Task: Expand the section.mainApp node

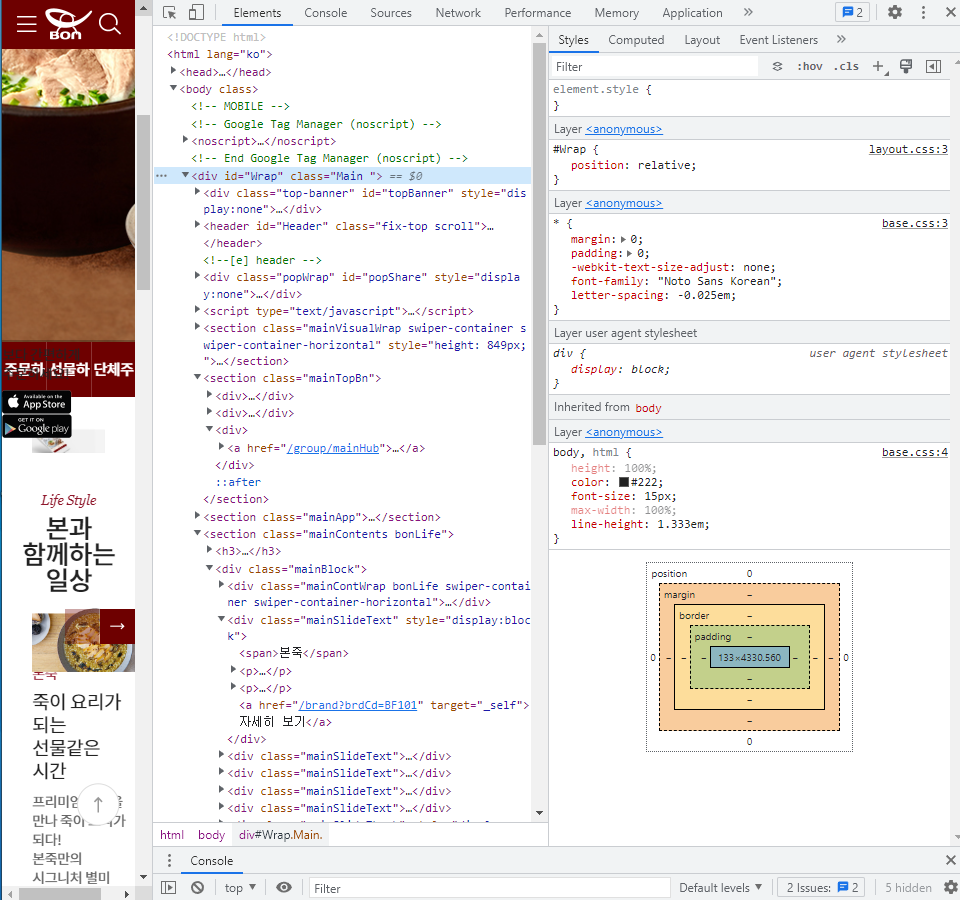Action: click(197, 516)
